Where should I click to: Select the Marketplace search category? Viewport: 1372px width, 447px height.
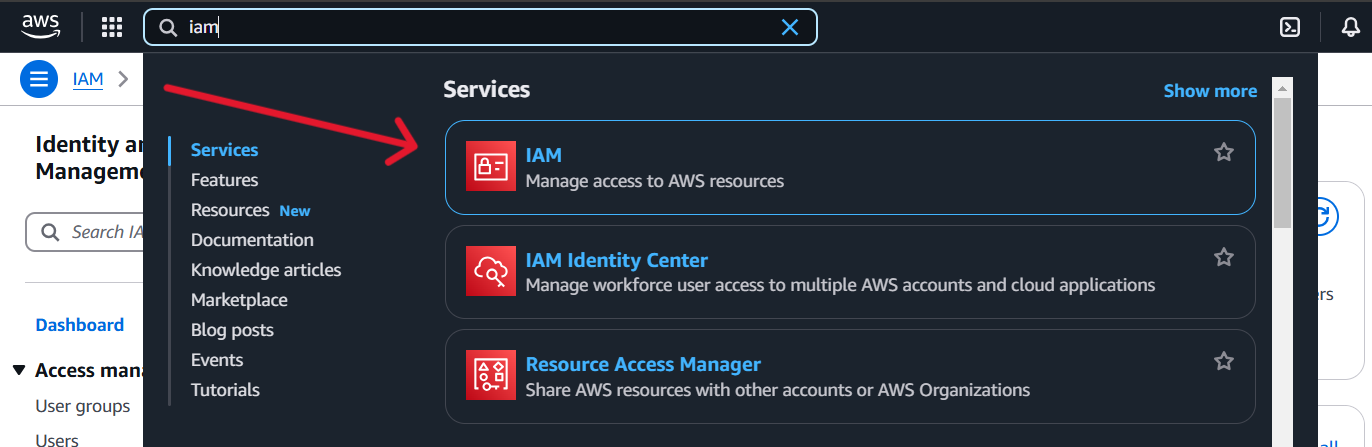pyautogui.click(x=239, y=300)
